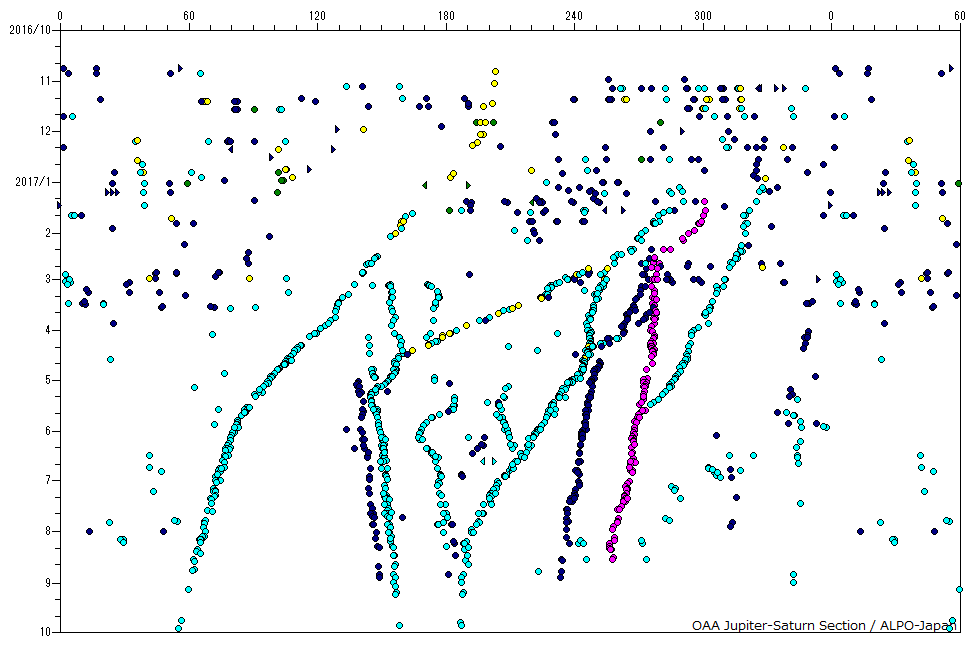Click the month '5' label on vertical axis

pos(48,380)
